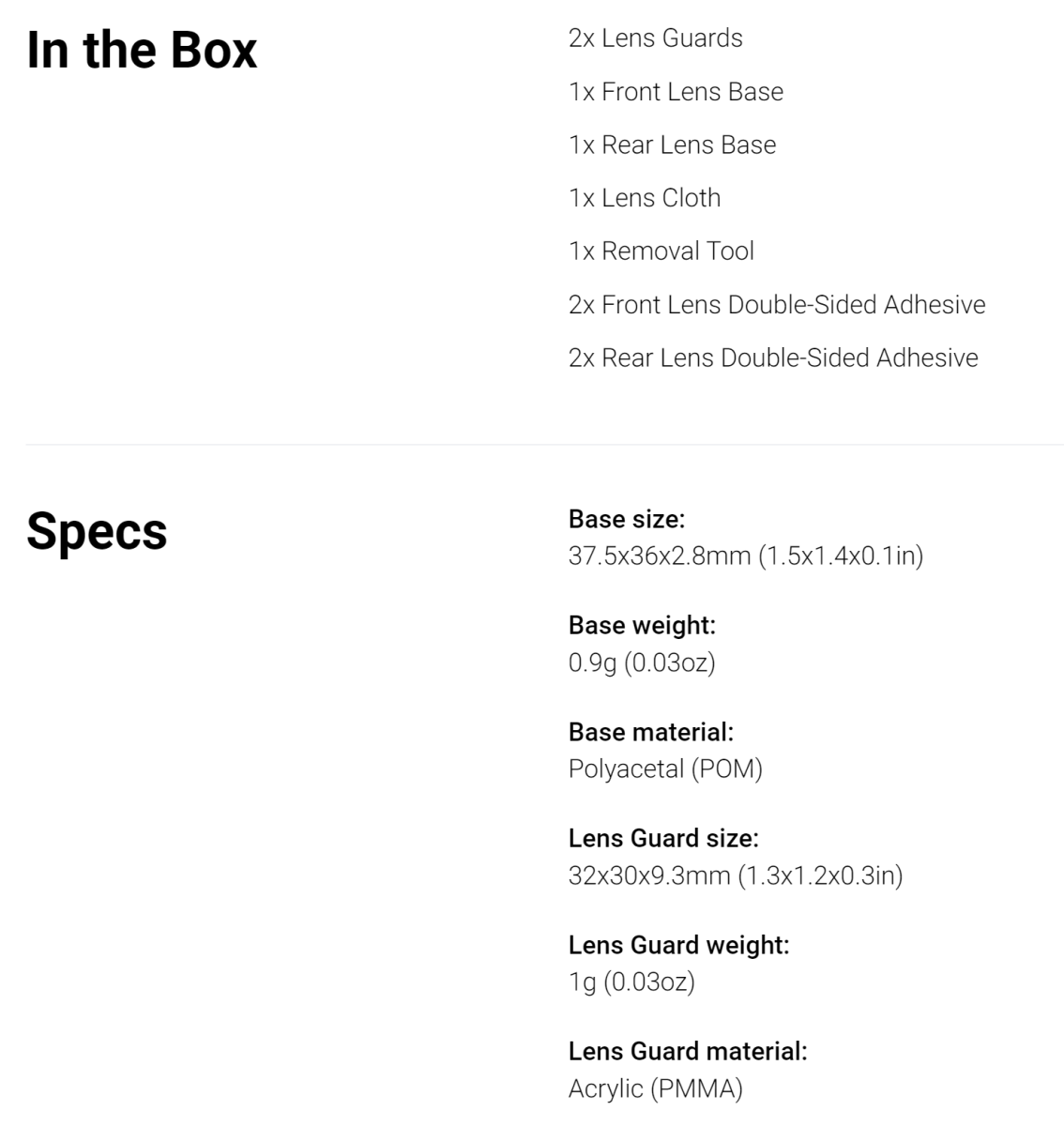Select the 'Acrylic (PMMA)' text
1064x1126 pixels.
(655, 1089)
